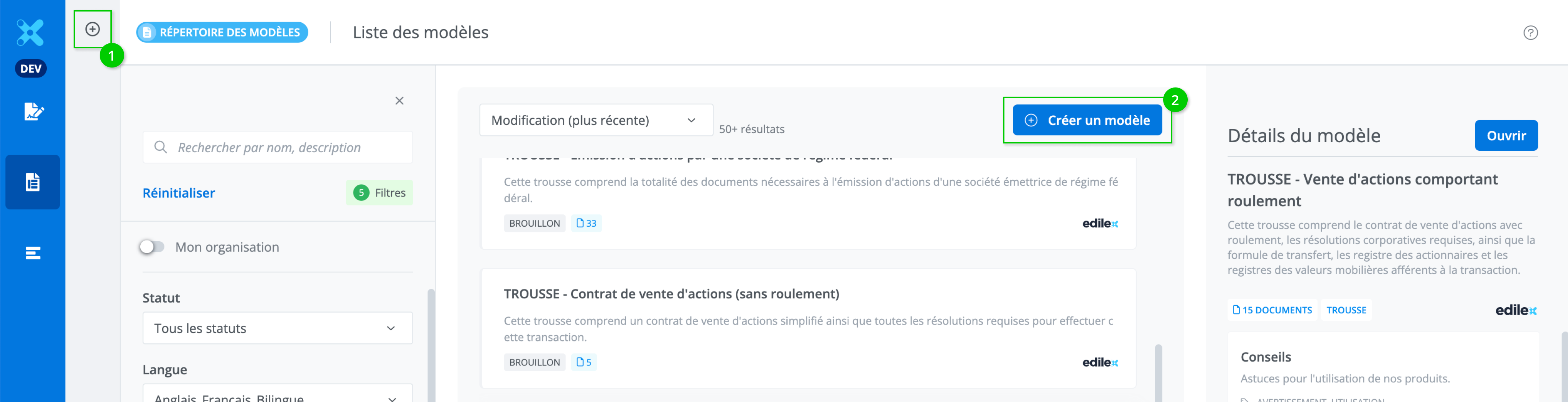Select the models document icon in sidebar
The height and width of the screenshot is (402, 1568).
pos(33,182)
